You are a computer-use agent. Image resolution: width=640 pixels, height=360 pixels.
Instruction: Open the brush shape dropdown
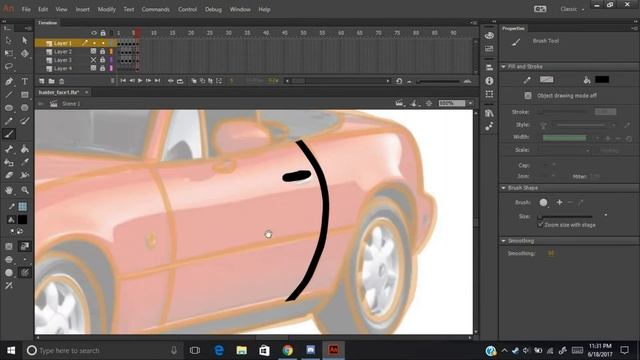click(x=544, y=202)
